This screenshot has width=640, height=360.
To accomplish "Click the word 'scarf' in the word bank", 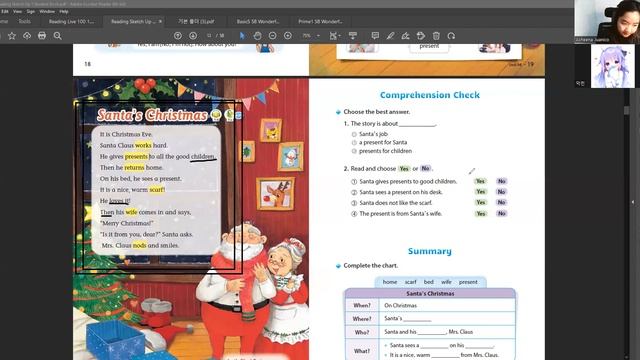I will click(x=411, y=282).
